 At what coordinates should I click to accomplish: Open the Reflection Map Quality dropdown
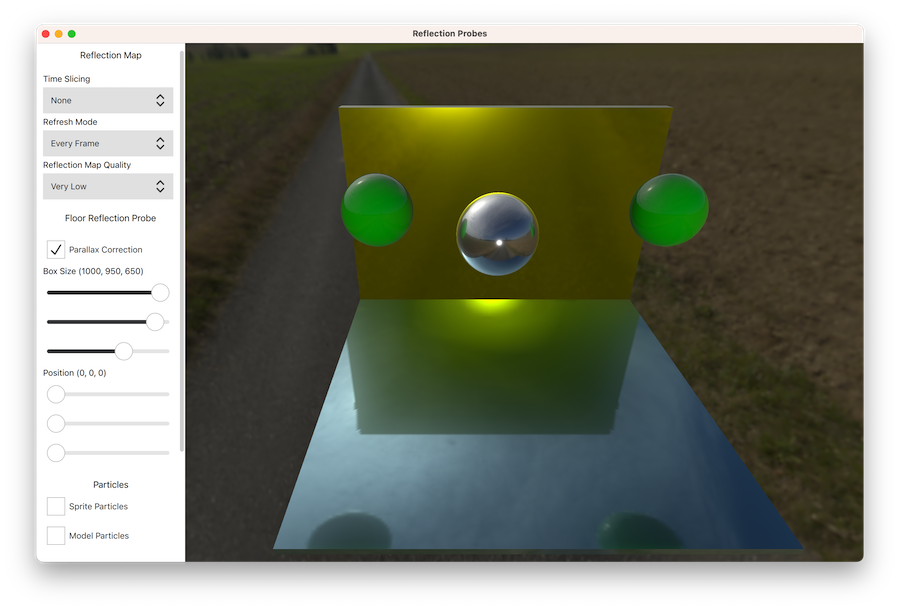coord(108,186)
